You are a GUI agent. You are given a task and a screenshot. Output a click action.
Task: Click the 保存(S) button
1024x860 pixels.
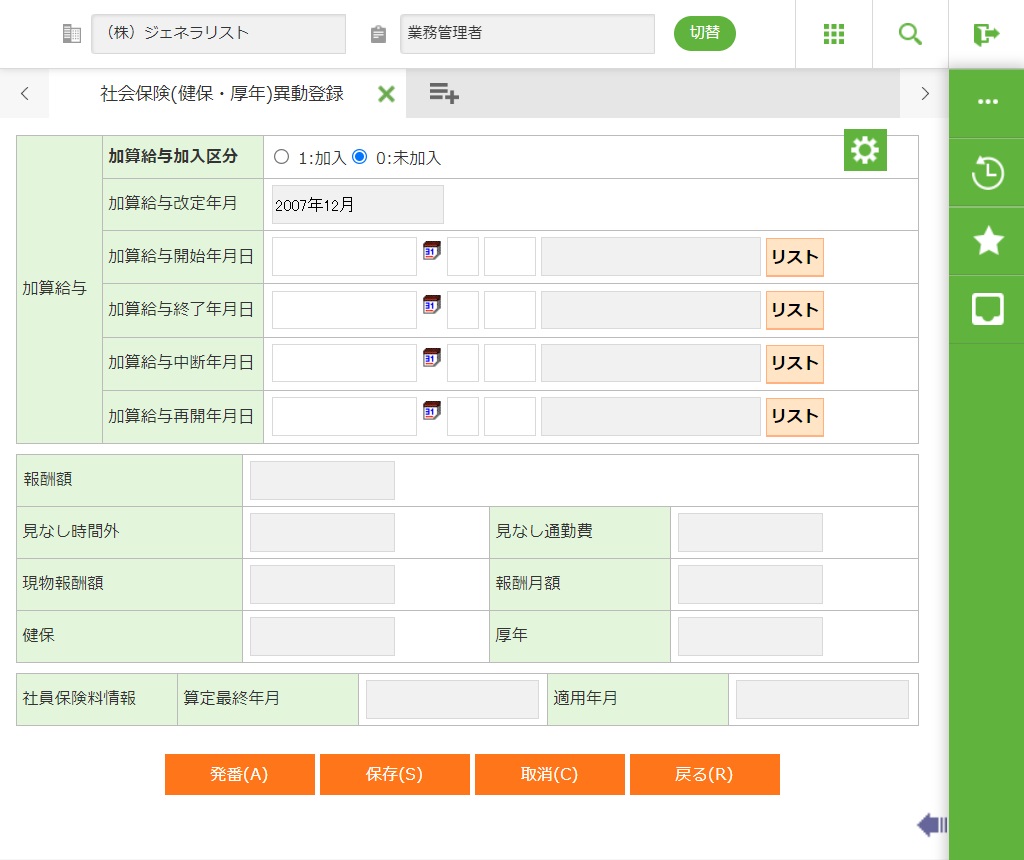pyautogui.click(x=394, y=774)
